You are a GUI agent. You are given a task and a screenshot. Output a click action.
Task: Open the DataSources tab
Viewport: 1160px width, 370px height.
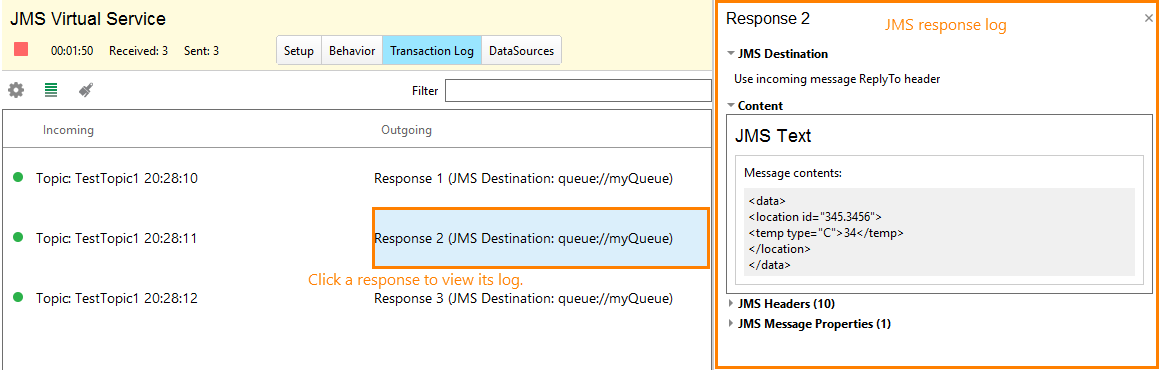[x=521, y=51]
